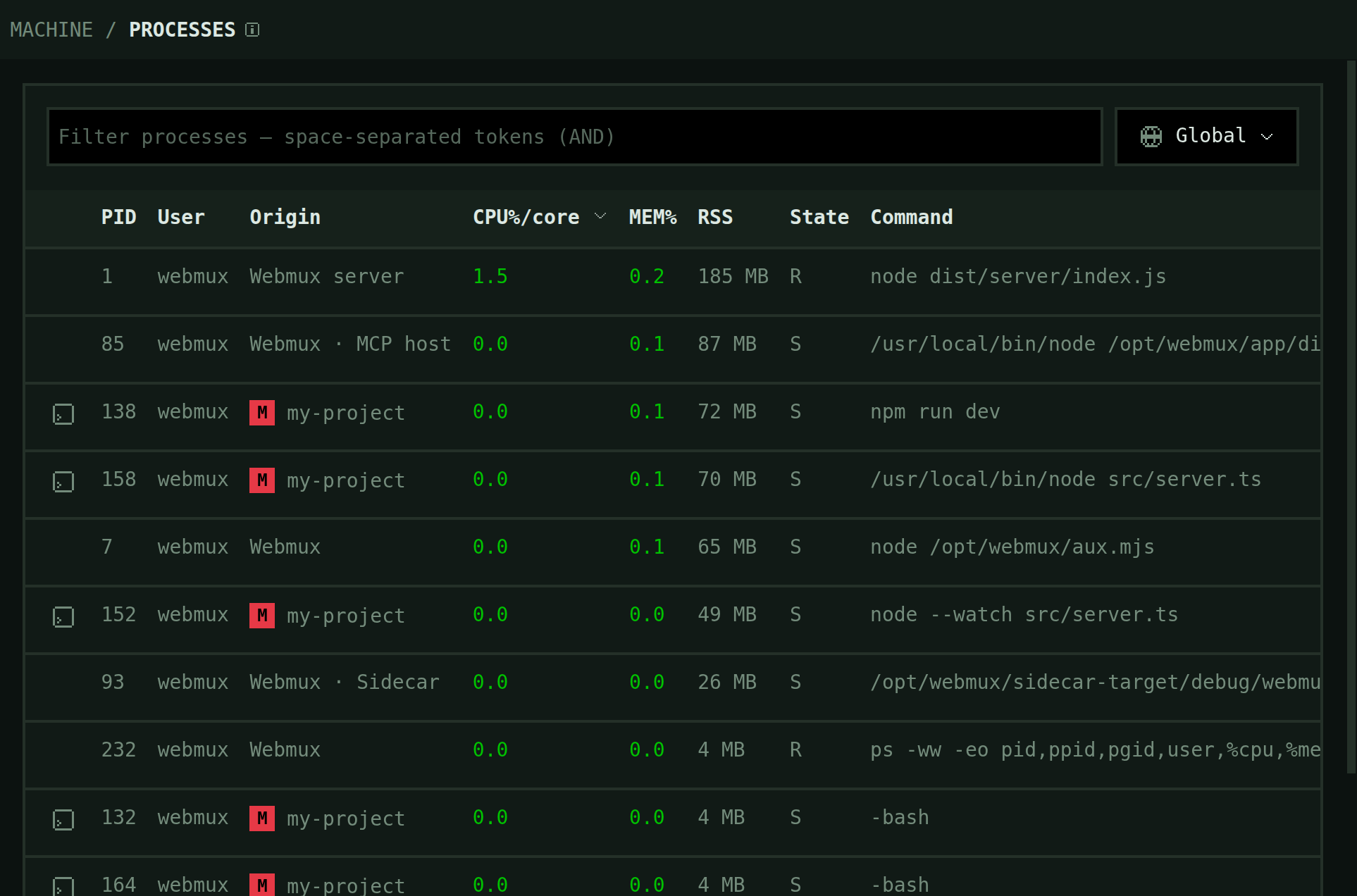
Task: Click the info icon next to PROCESSES
Action: tap(252, 30)
